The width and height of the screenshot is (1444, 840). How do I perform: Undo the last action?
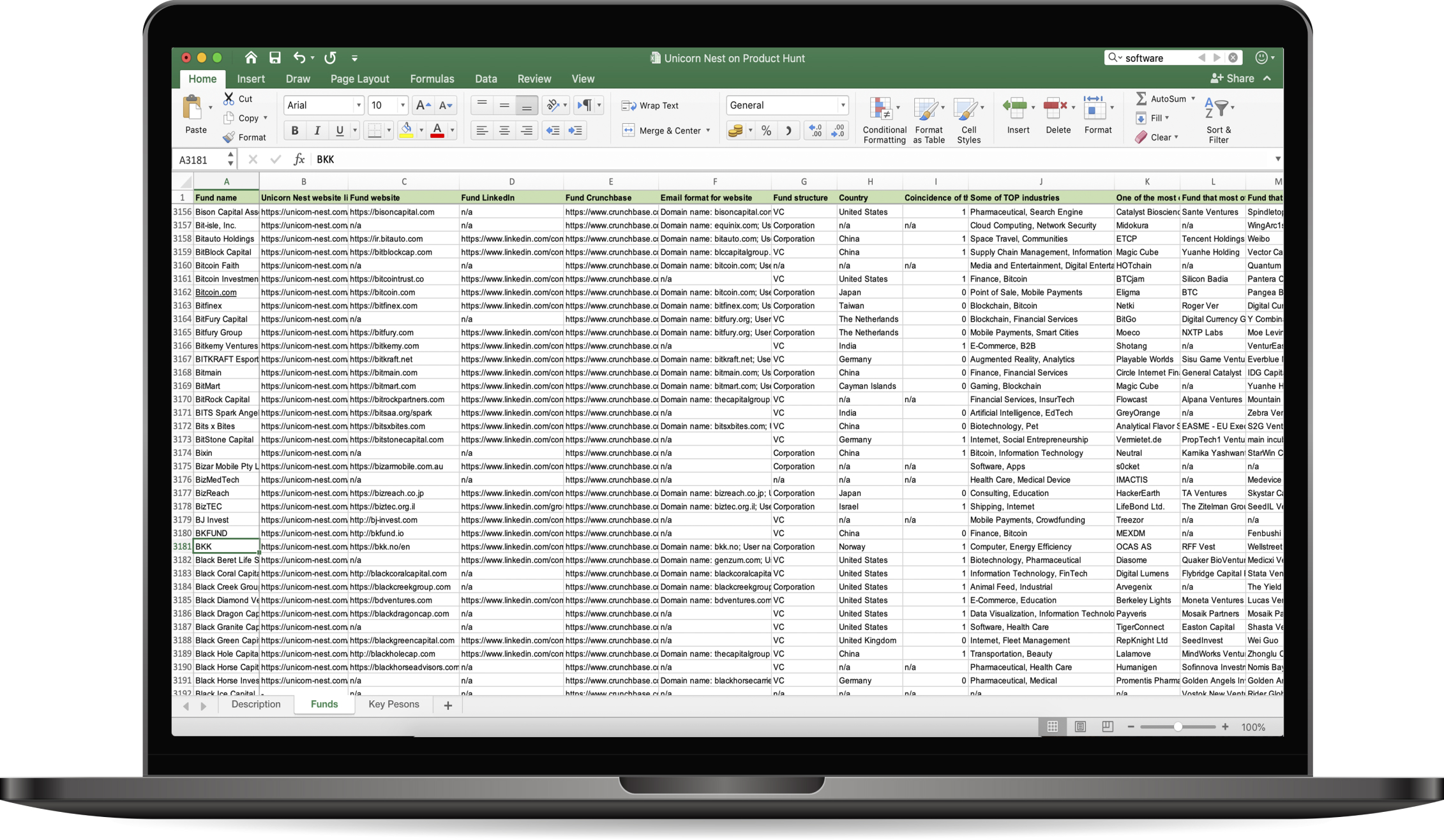click(299, 58)
